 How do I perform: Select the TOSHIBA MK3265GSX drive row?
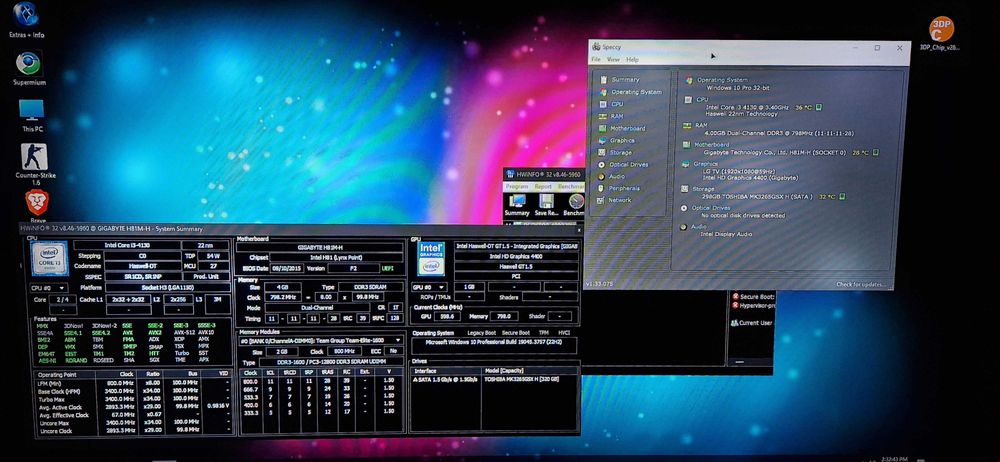point(495,379)
